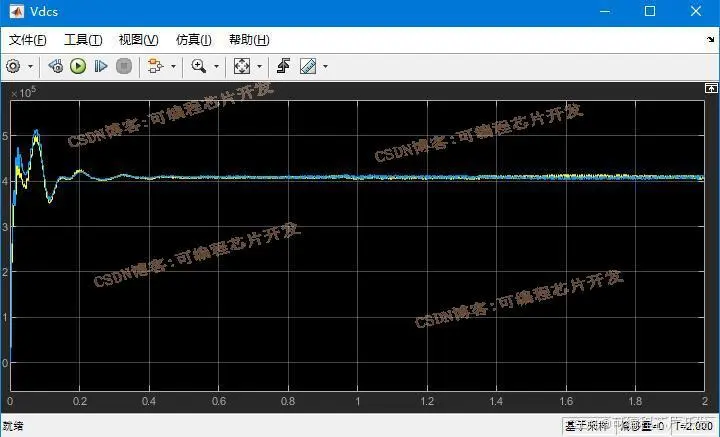The width and height of the screenshot is (720, 437).
Task: Open the 文件(F) menu
Action: 28,40
